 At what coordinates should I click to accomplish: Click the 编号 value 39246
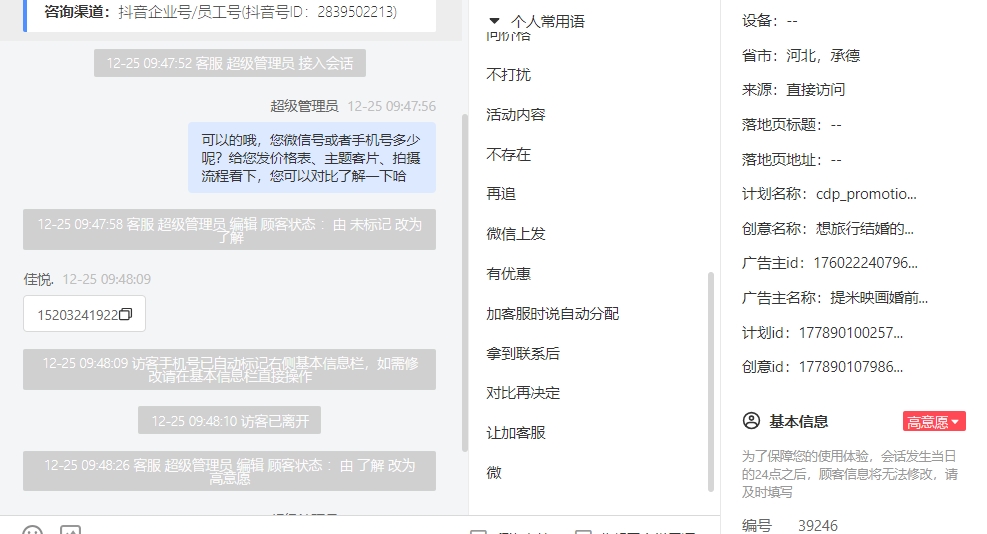[818, 525]
